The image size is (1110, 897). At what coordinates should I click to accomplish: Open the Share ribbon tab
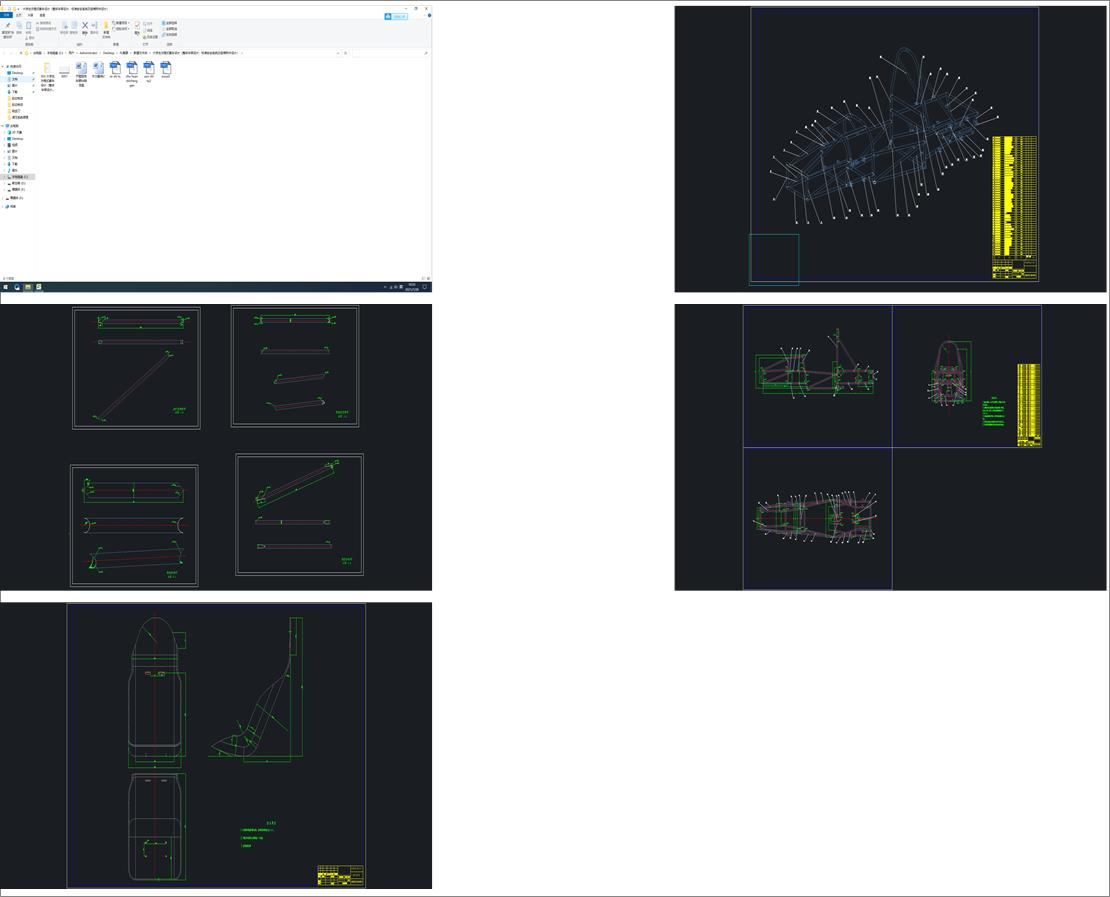[x=30, y=15]
